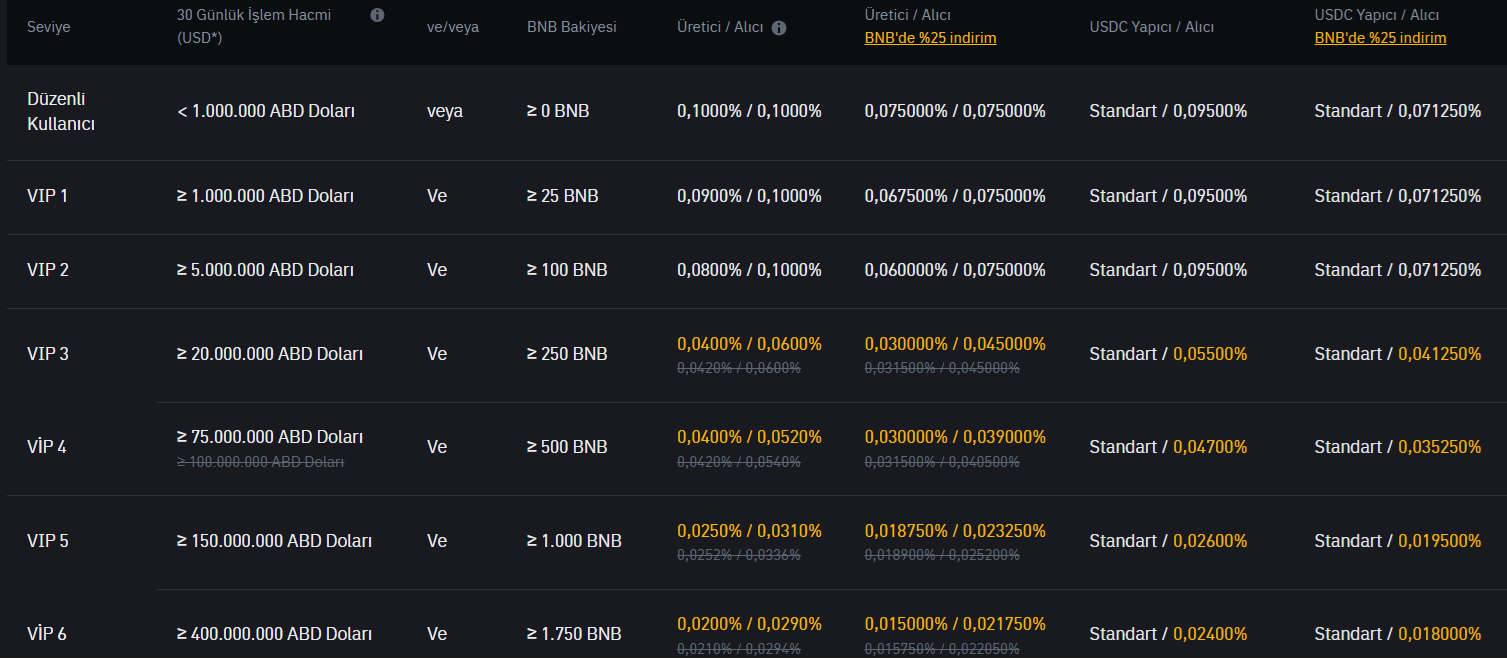
Task: Click the ≥ 250 BNB balance cell
Action: pyautogui.click(x=567, y=354)
